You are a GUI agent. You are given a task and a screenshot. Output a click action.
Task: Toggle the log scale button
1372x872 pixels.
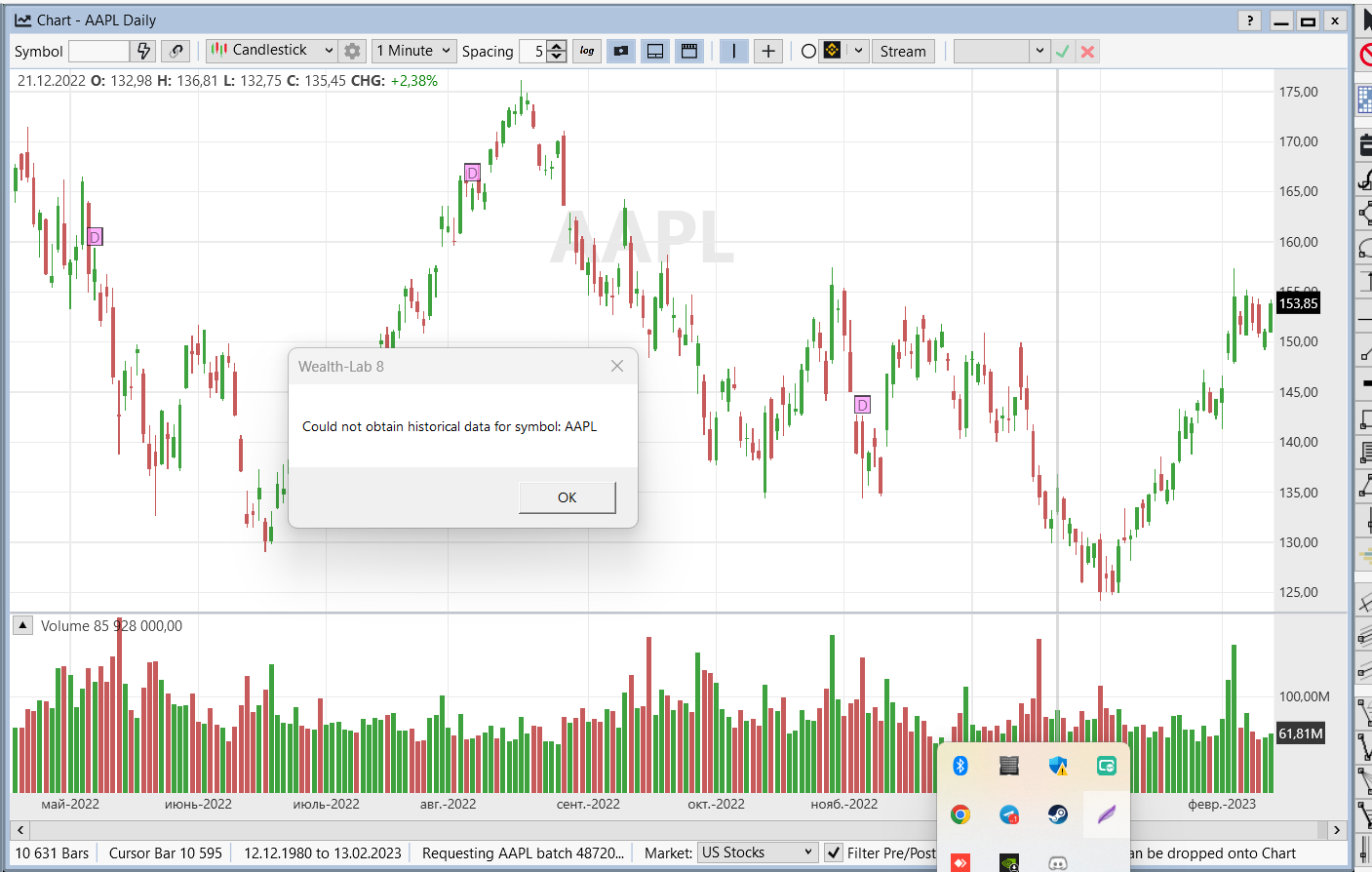587,51
